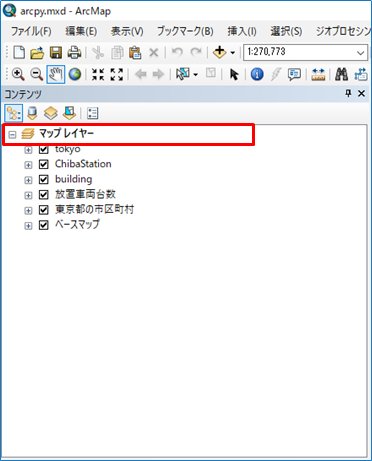Screen dimensions: 372x461
Task: Collapse the マップ レイヤー data frame
Action: click(12, 134)
